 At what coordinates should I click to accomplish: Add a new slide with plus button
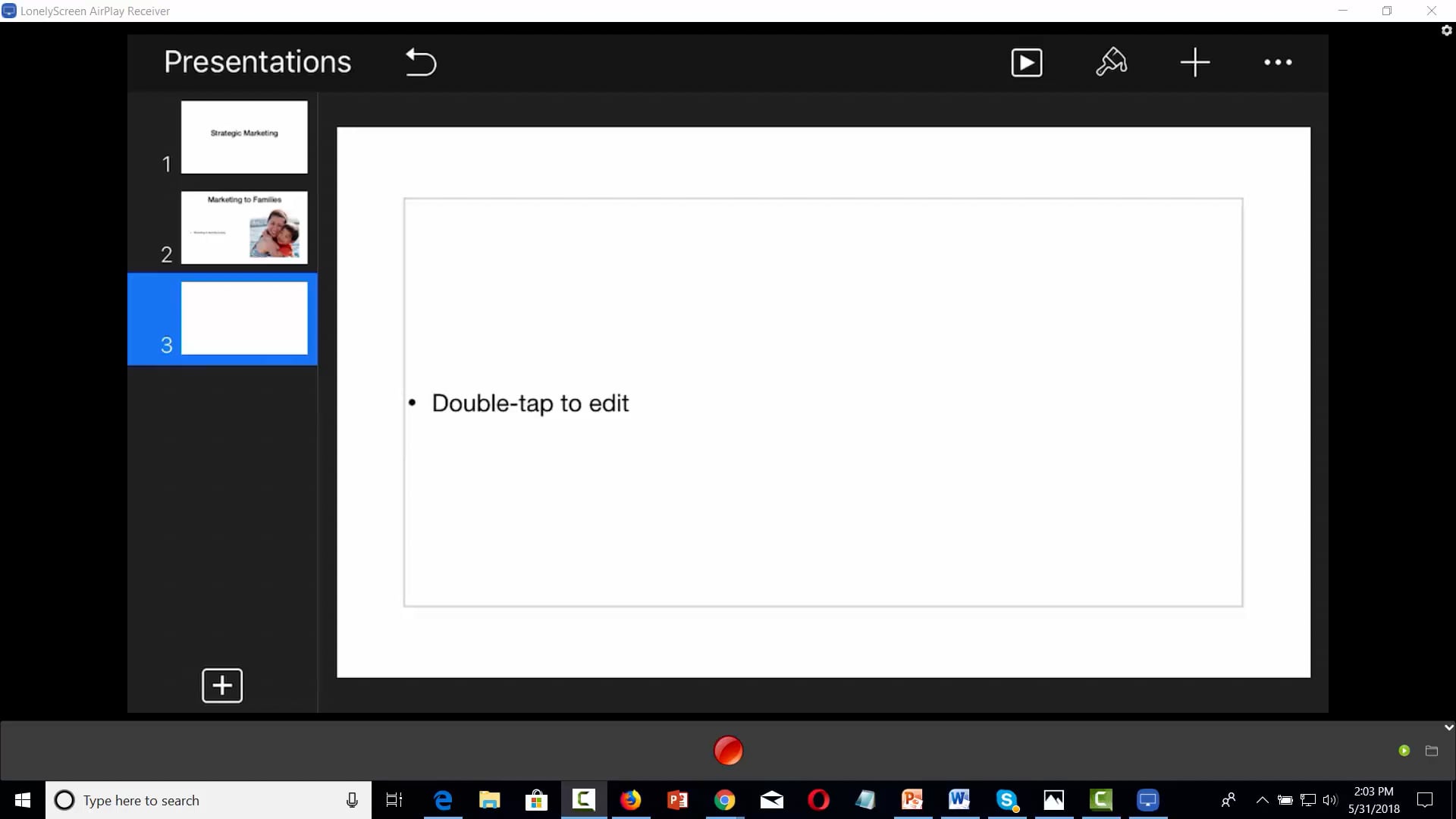(221, 685)
